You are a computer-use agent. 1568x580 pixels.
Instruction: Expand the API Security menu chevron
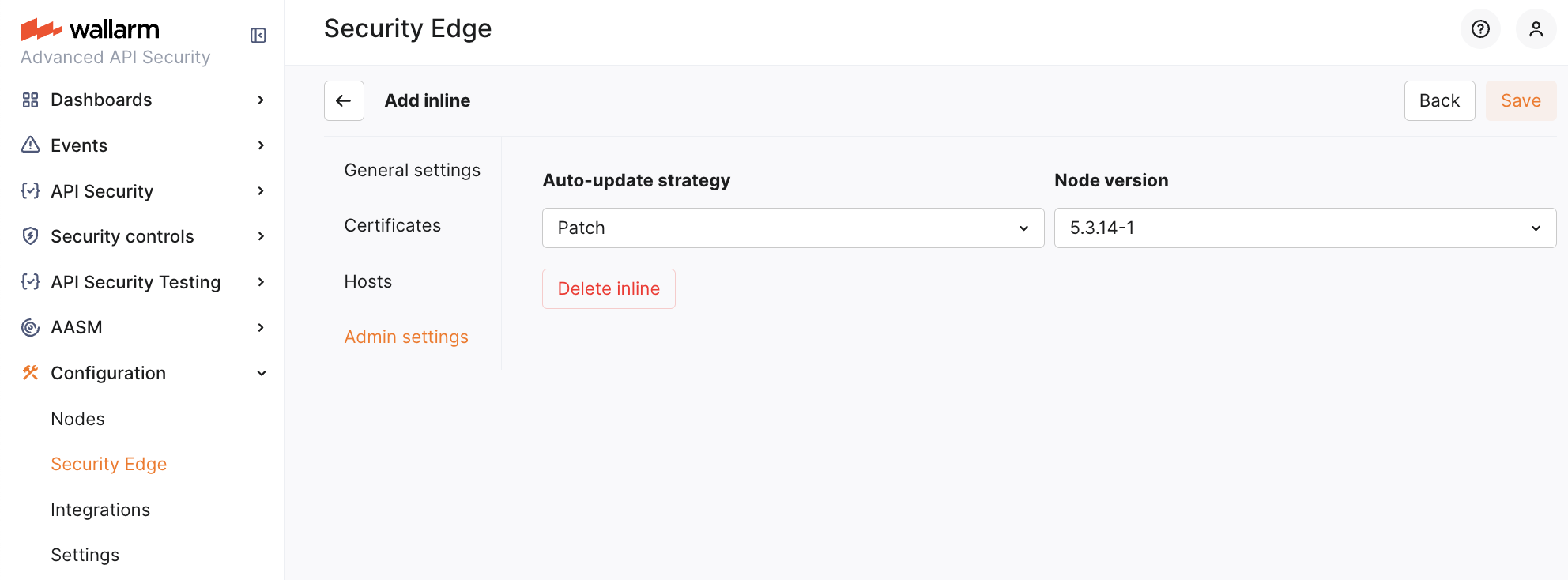(x=261, y=191)
